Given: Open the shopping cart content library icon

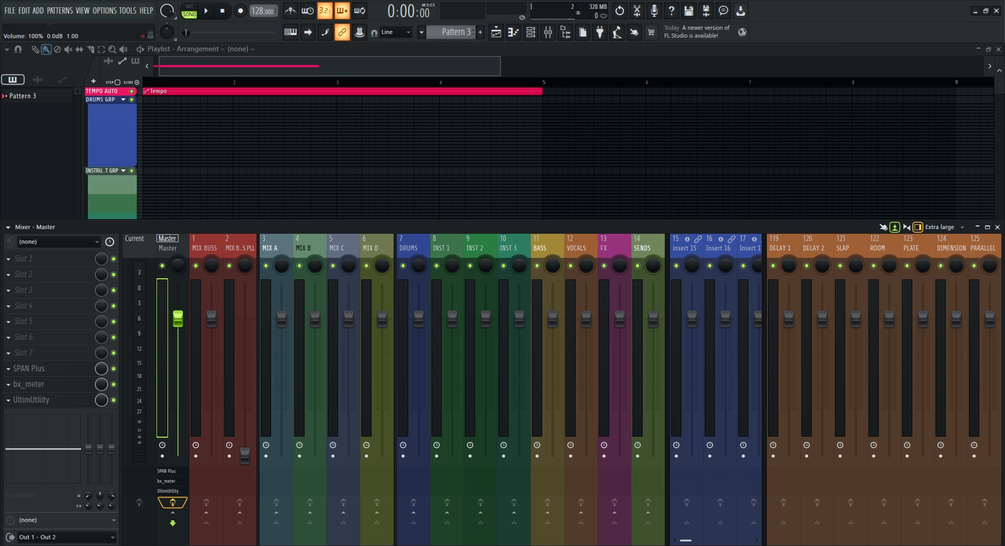Looking at the screenshot, I should click(651, 32).
